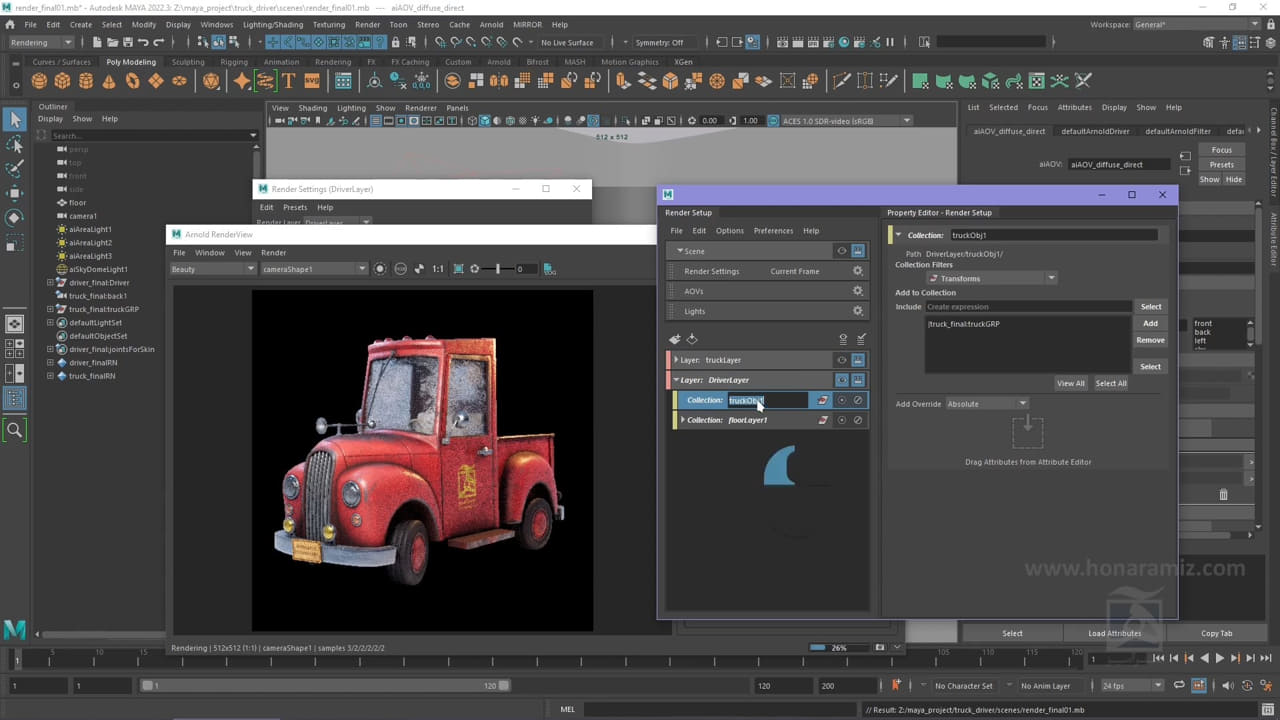
Task: Switch to the Rigging shelf tab
Action: coord(234,62)
